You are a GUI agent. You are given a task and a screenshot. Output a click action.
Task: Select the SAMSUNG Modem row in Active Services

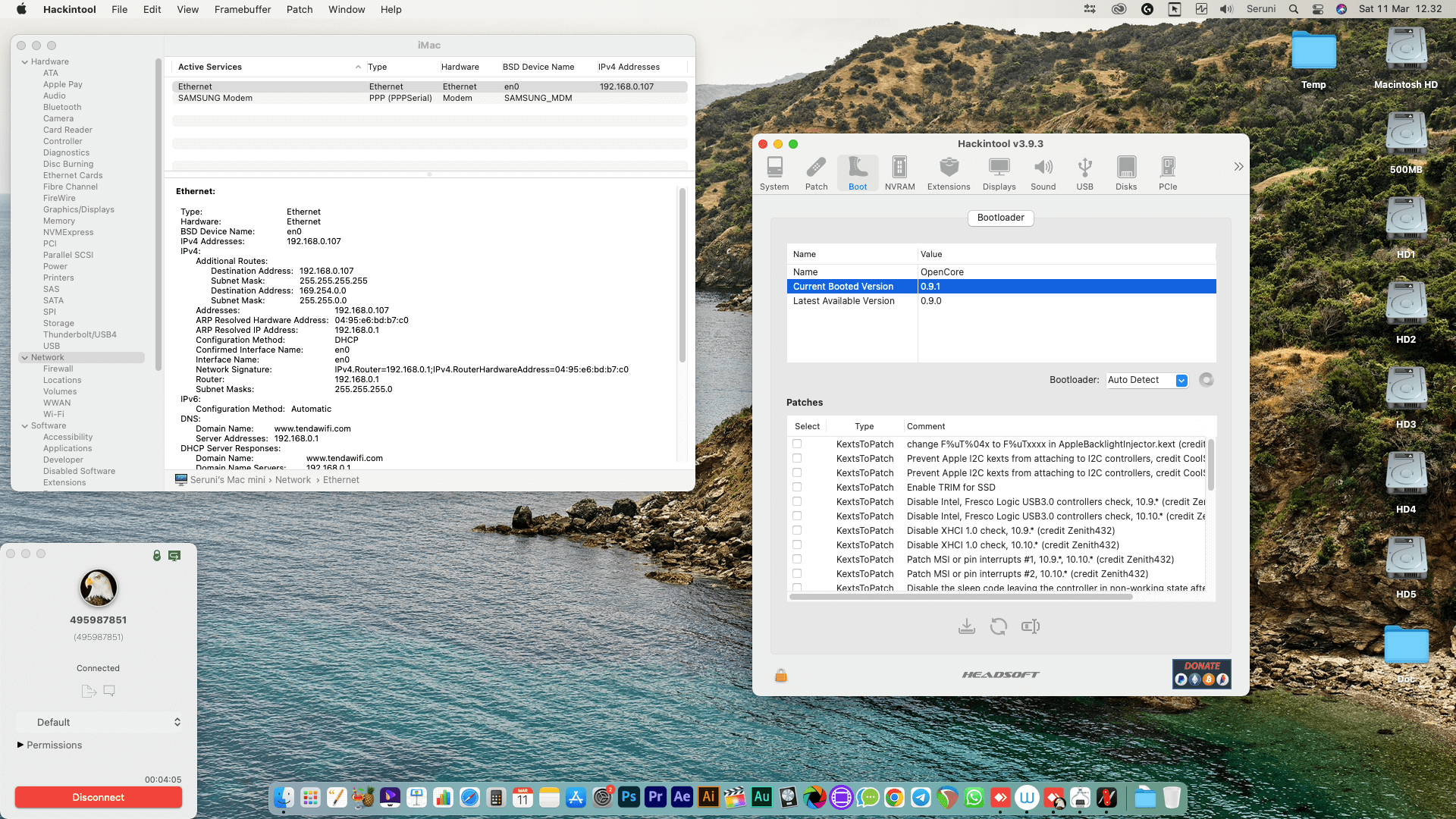point(429,98)
